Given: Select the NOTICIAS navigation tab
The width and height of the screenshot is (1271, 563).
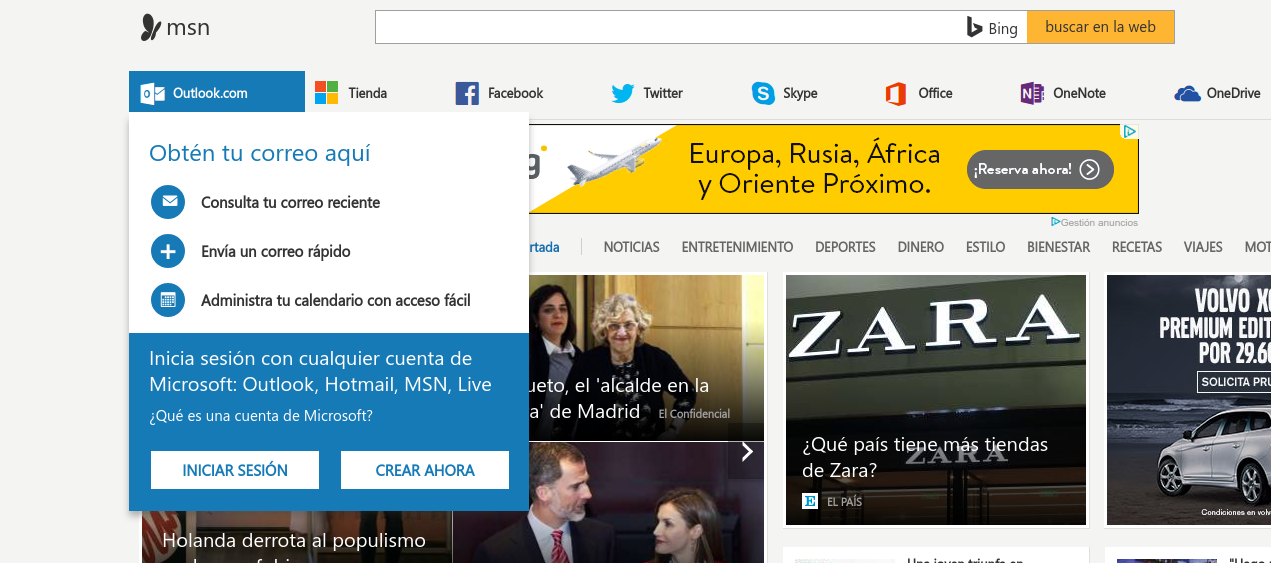Looking at the screenshot, I should pos(632,247).
